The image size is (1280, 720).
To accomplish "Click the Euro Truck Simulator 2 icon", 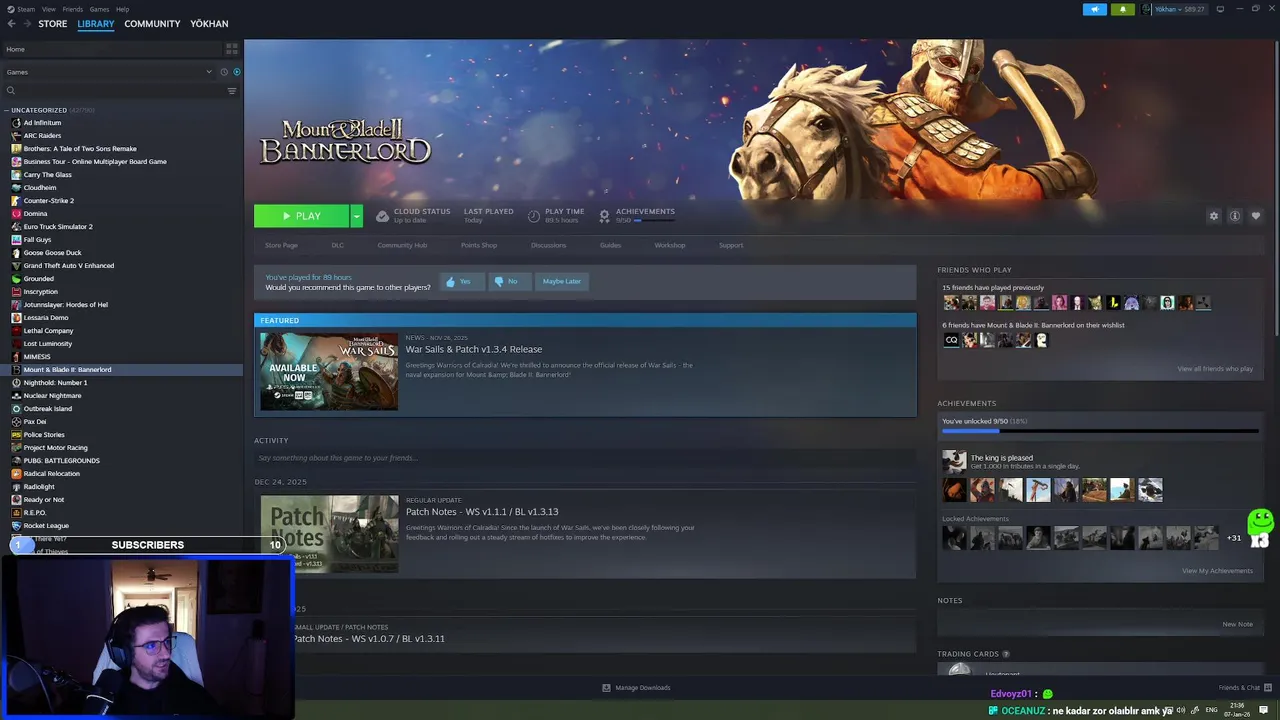I will (16, 227).
